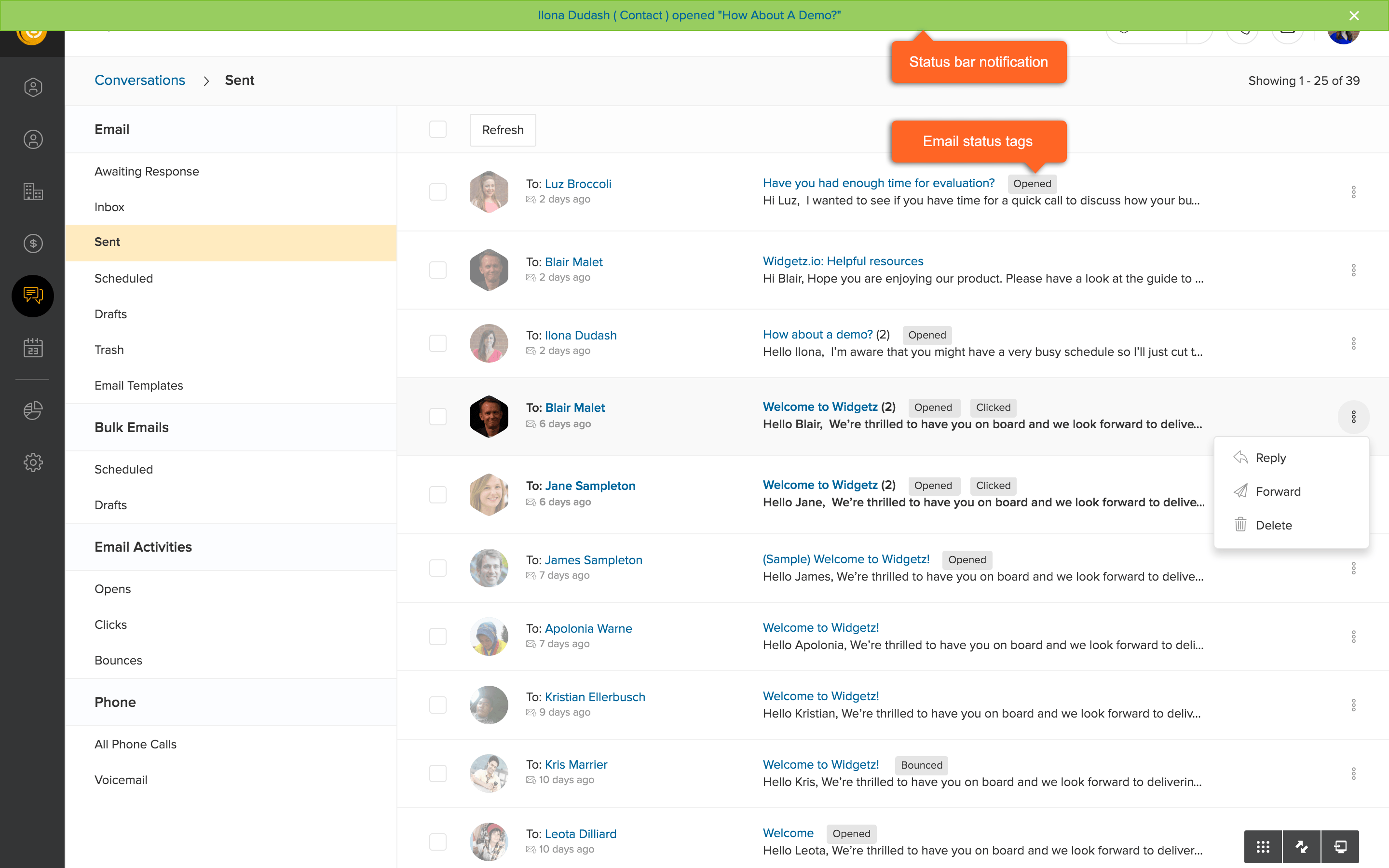Viewport: 1389px width, 868px height.
Task: Open the Email Templates section
Action: pyautogui.click(x=139, y=386)
